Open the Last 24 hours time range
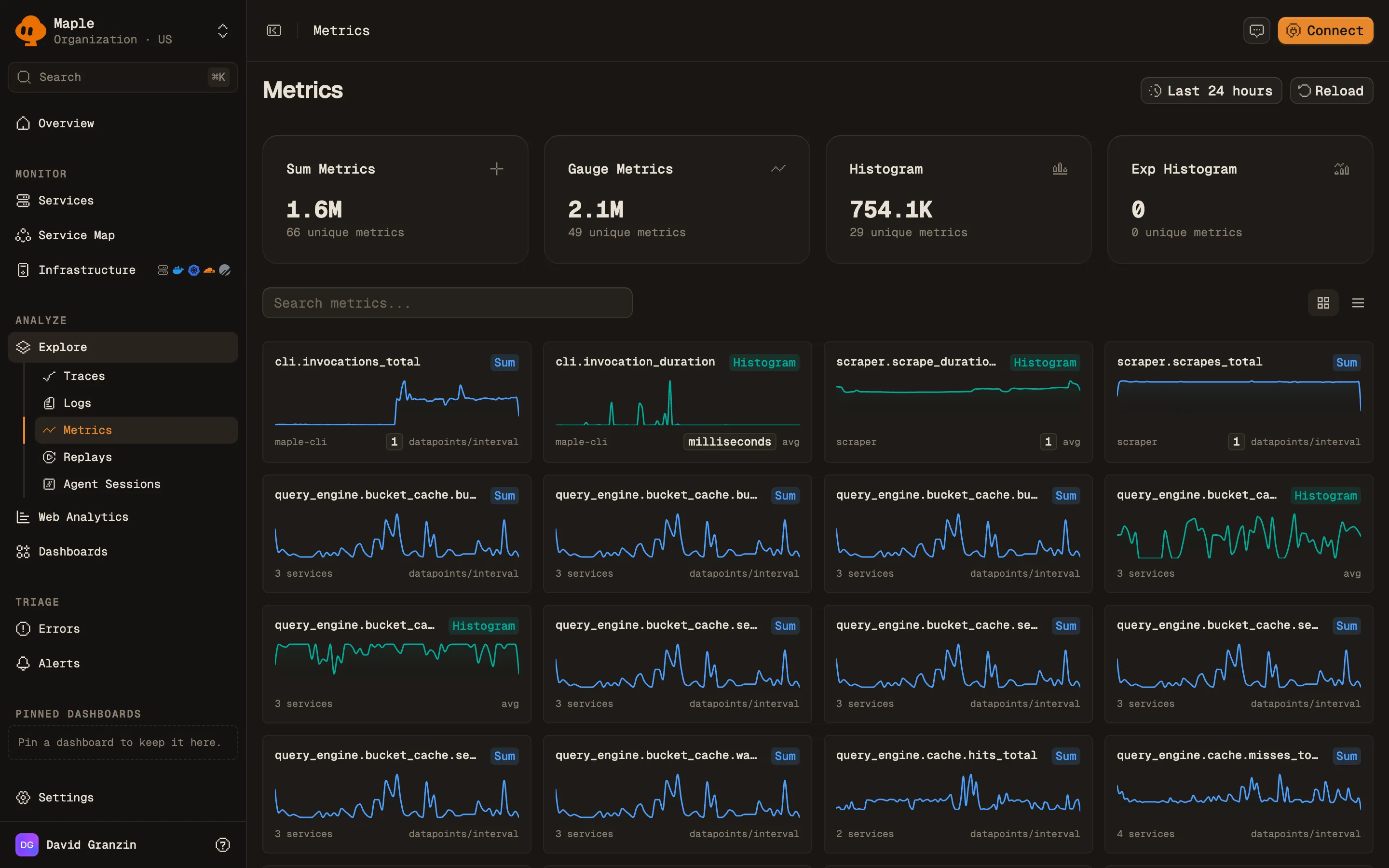 point(1211,91)
